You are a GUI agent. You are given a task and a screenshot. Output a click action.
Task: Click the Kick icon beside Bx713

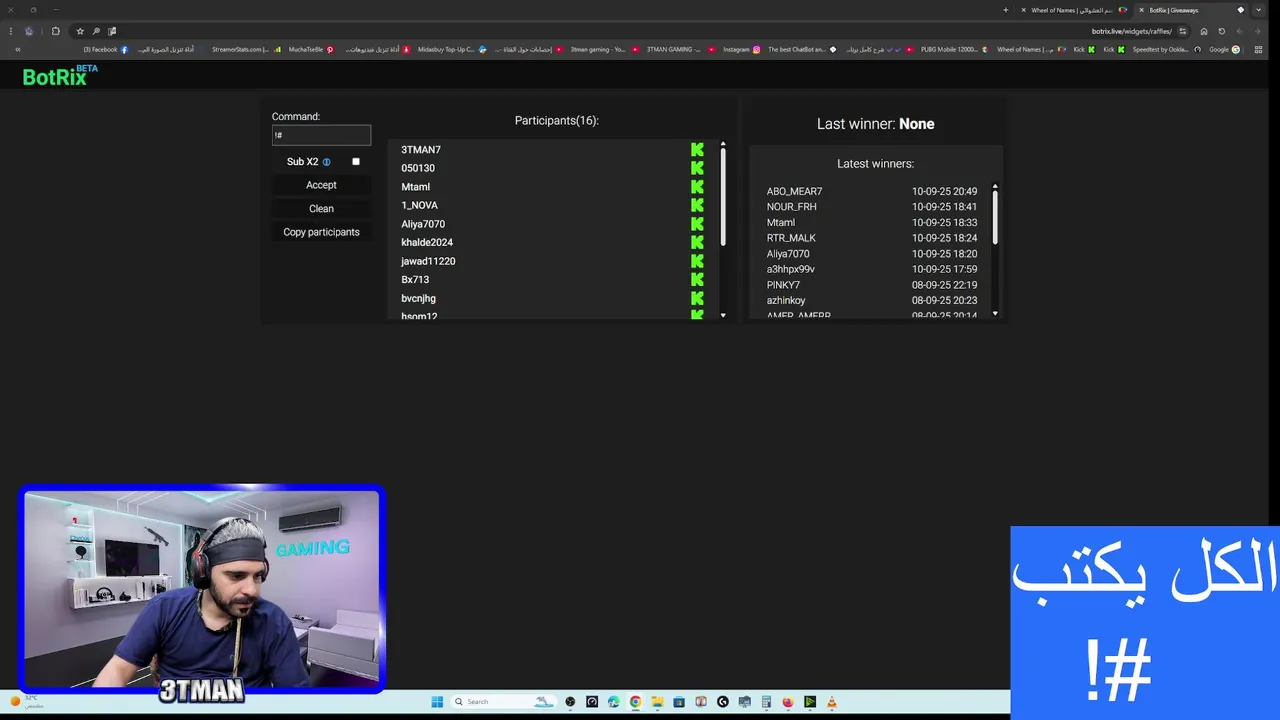[697, 280]
